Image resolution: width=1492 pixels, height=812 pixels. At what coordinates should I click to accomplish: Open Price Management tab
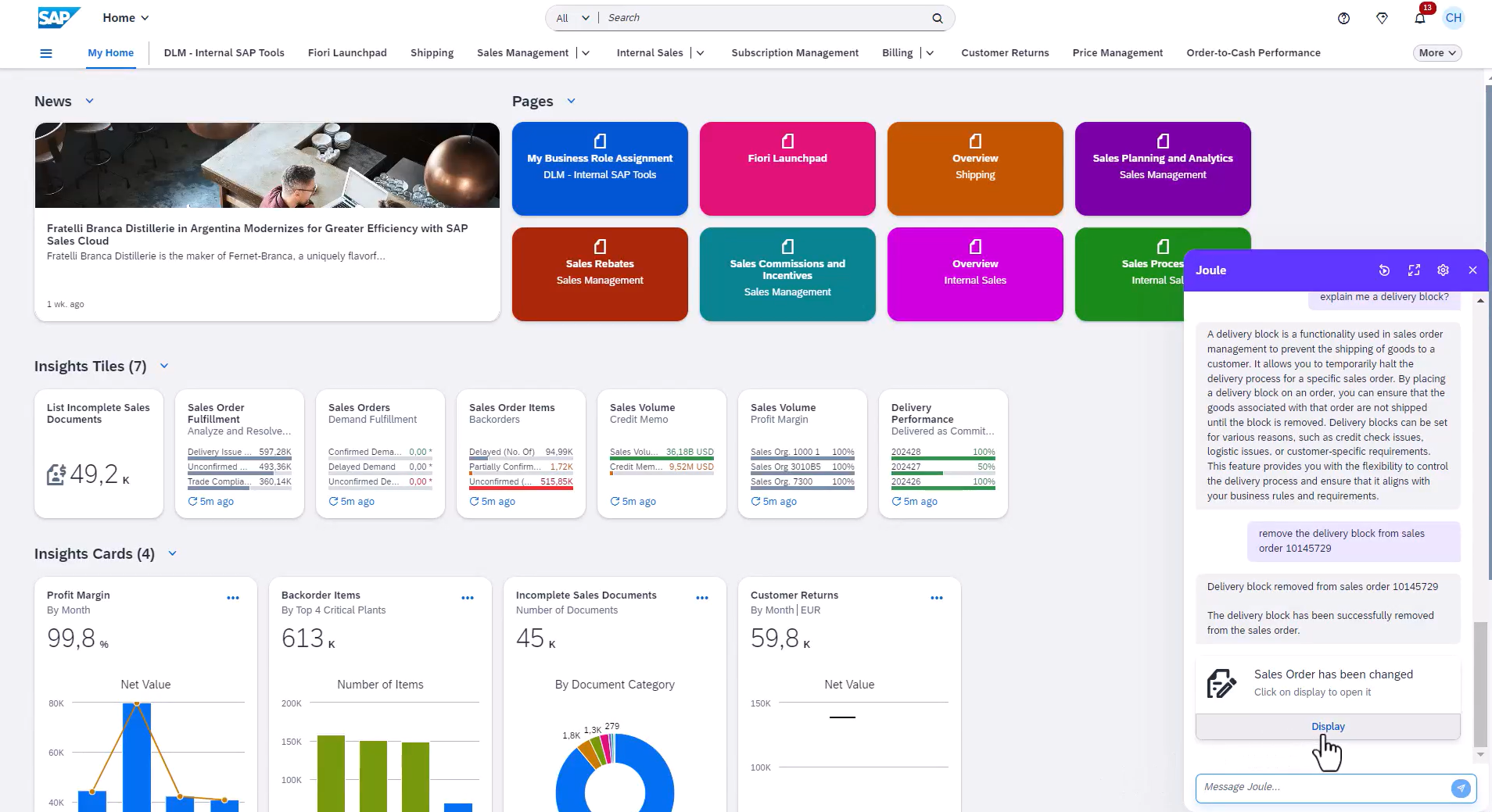tap(1117, 53)
